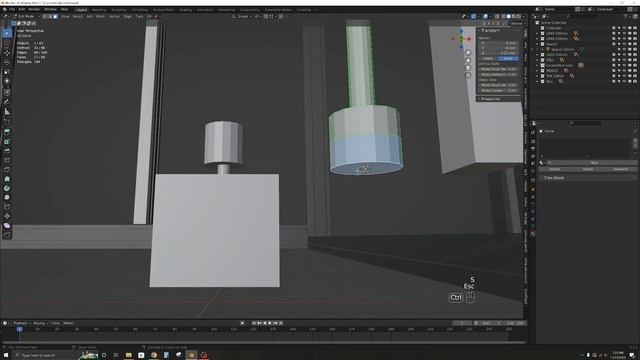Click the Global button in Transform panel

tap(488, 58)
